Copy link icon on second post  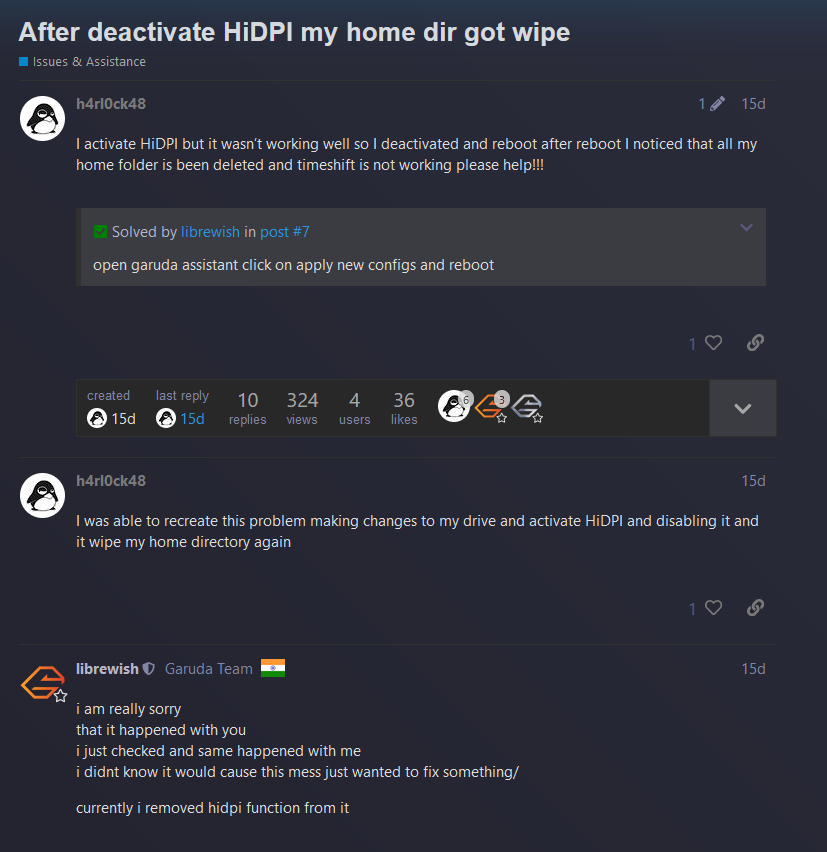[755, 607]
